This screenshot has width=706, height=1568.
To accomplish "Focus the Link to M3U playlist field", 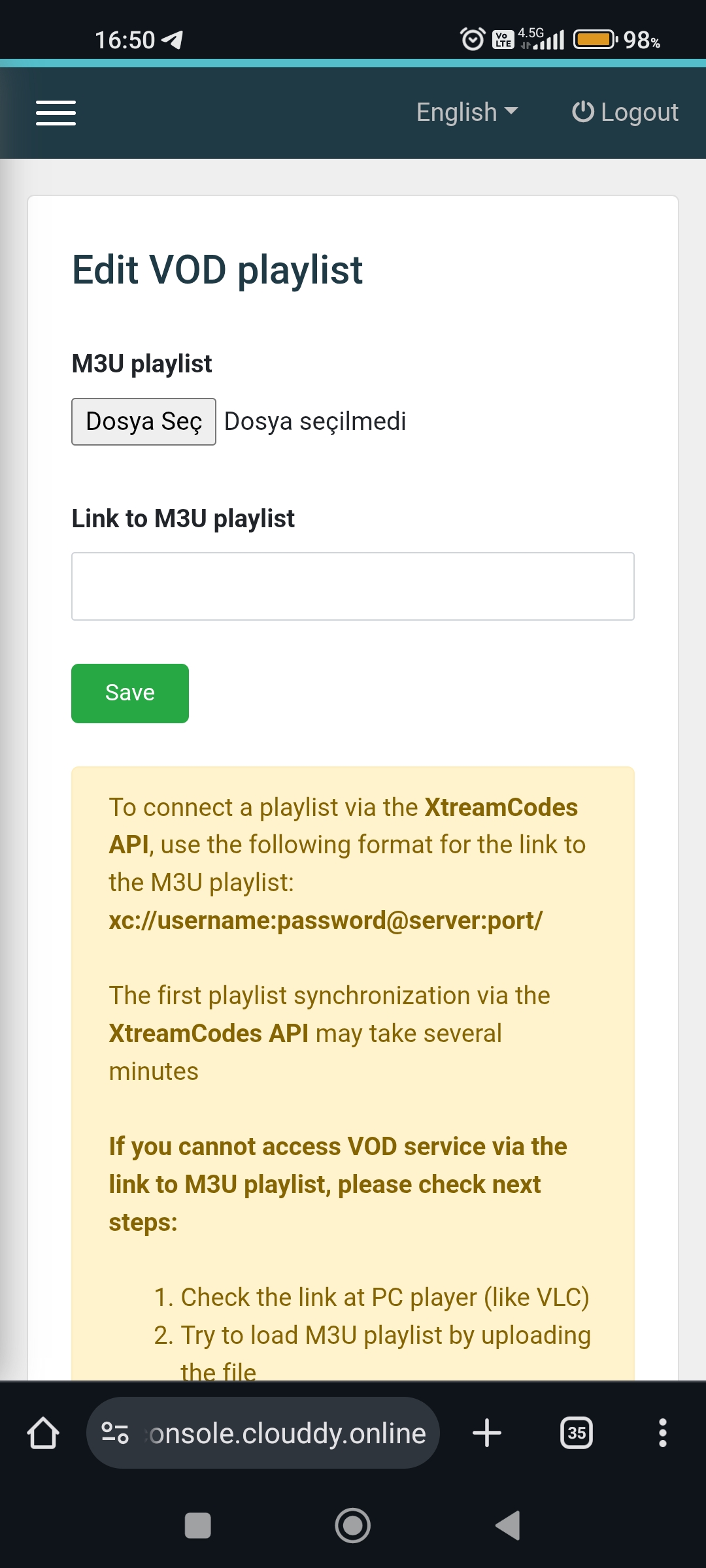I will click(352, 586).
